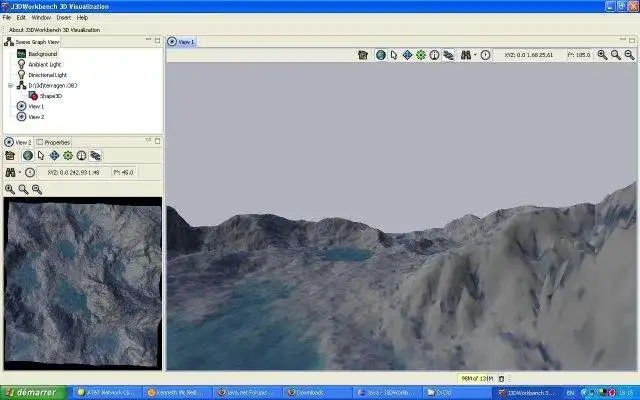Click zoom in magnifier in View 1
The width and height of the screenshot is (640, 400).
[602, 55]
